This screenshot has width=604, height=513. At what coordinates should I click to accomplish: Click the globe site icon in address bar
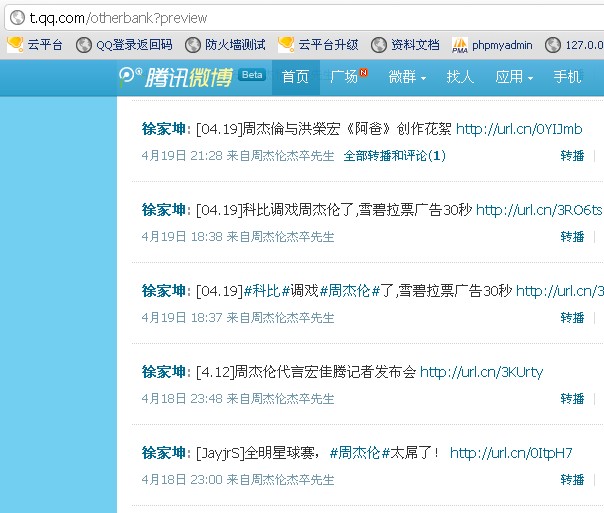(17, 18)
